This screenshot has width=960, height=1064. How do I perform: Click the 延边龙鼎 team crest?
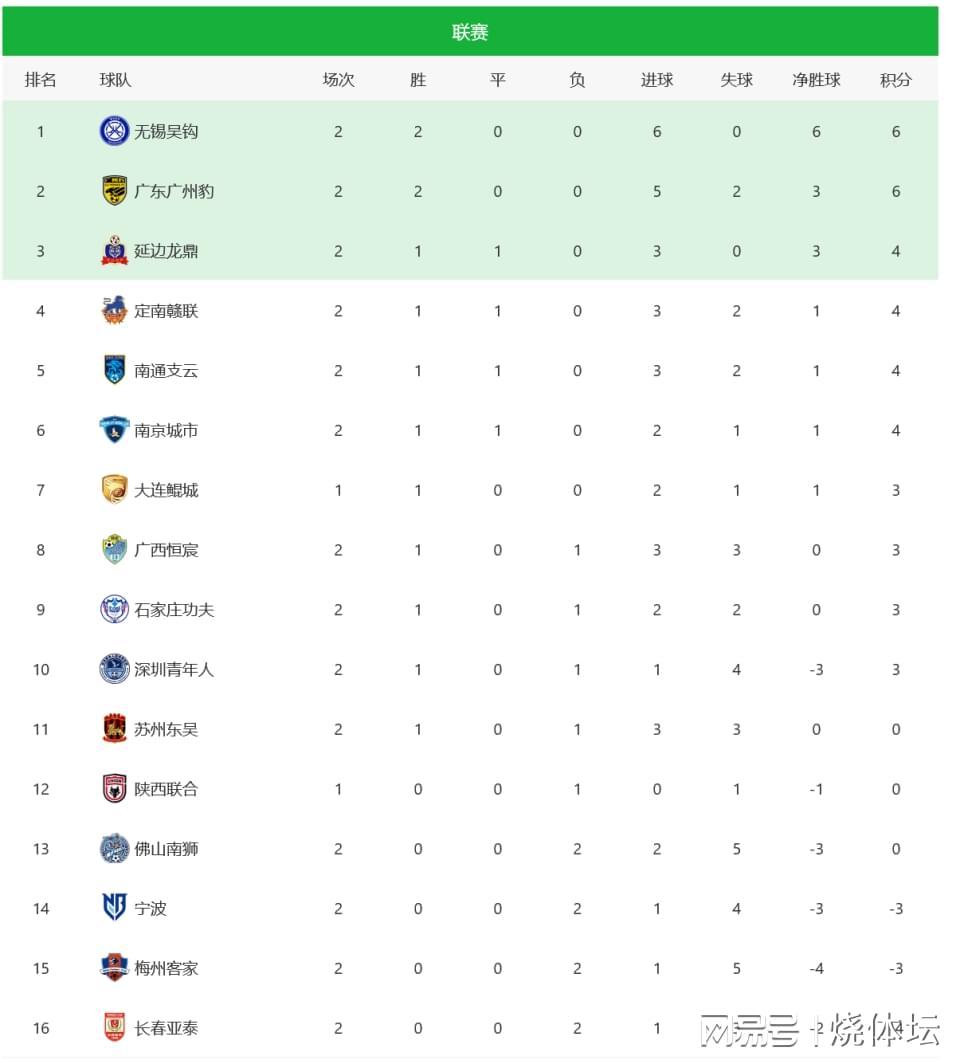[115, 251]
